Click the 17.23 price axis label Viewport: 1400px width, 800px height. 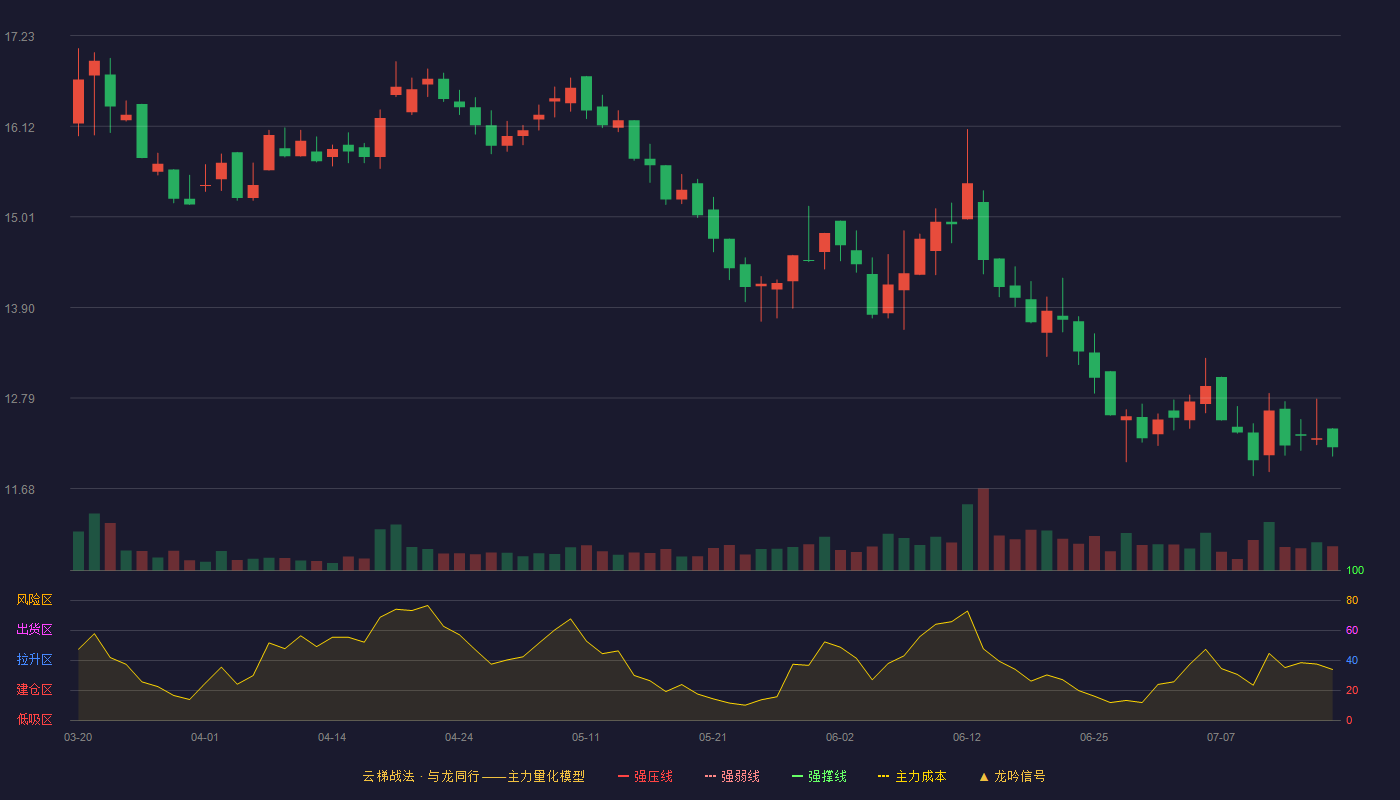[19, 37]
